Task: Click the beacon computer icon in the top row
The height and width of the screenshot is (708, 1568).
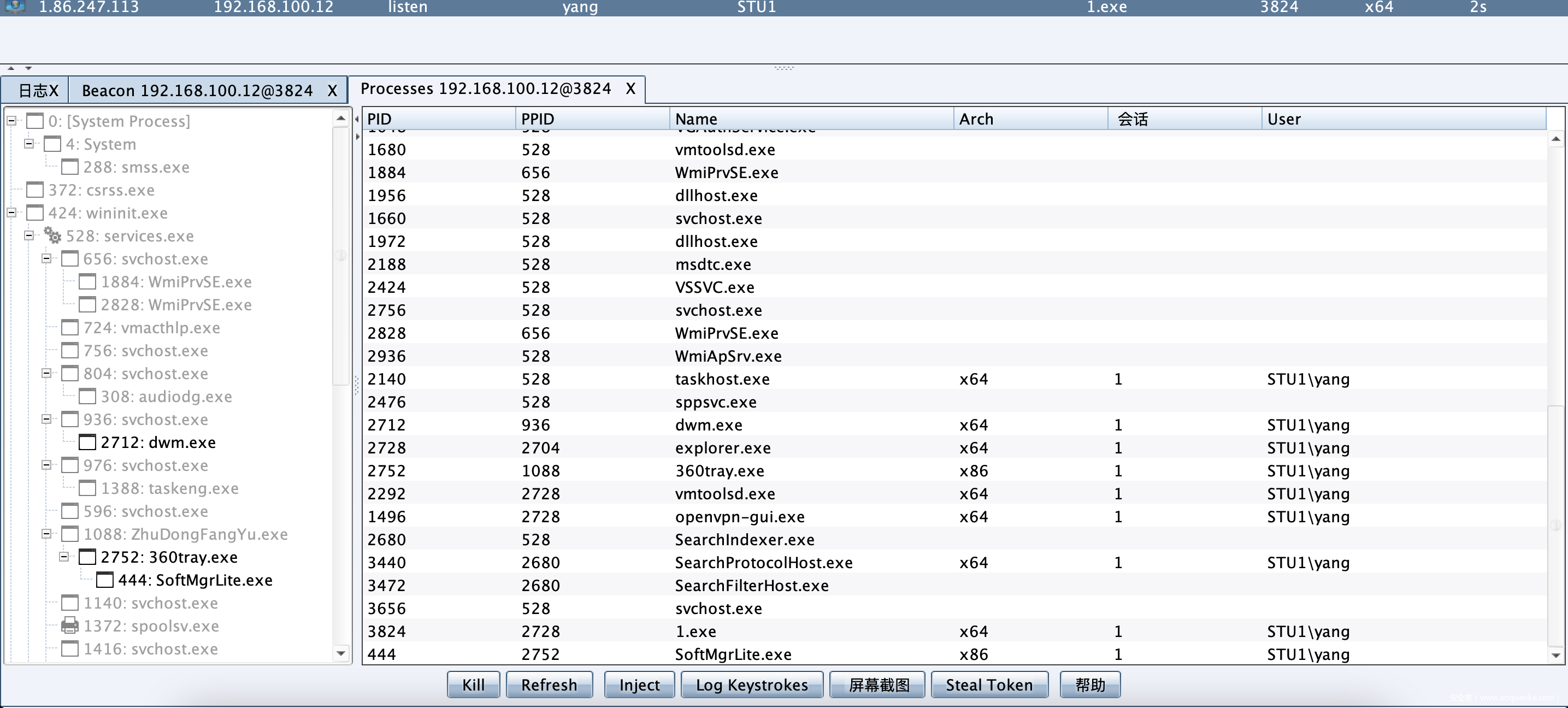Action: pos(15,7)
